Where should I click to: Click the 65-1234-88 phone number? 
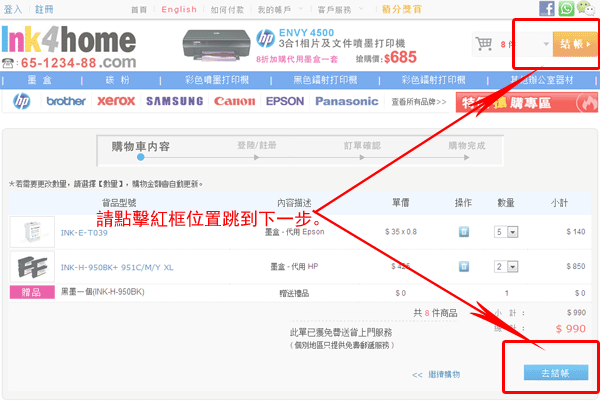pos(59,63)
